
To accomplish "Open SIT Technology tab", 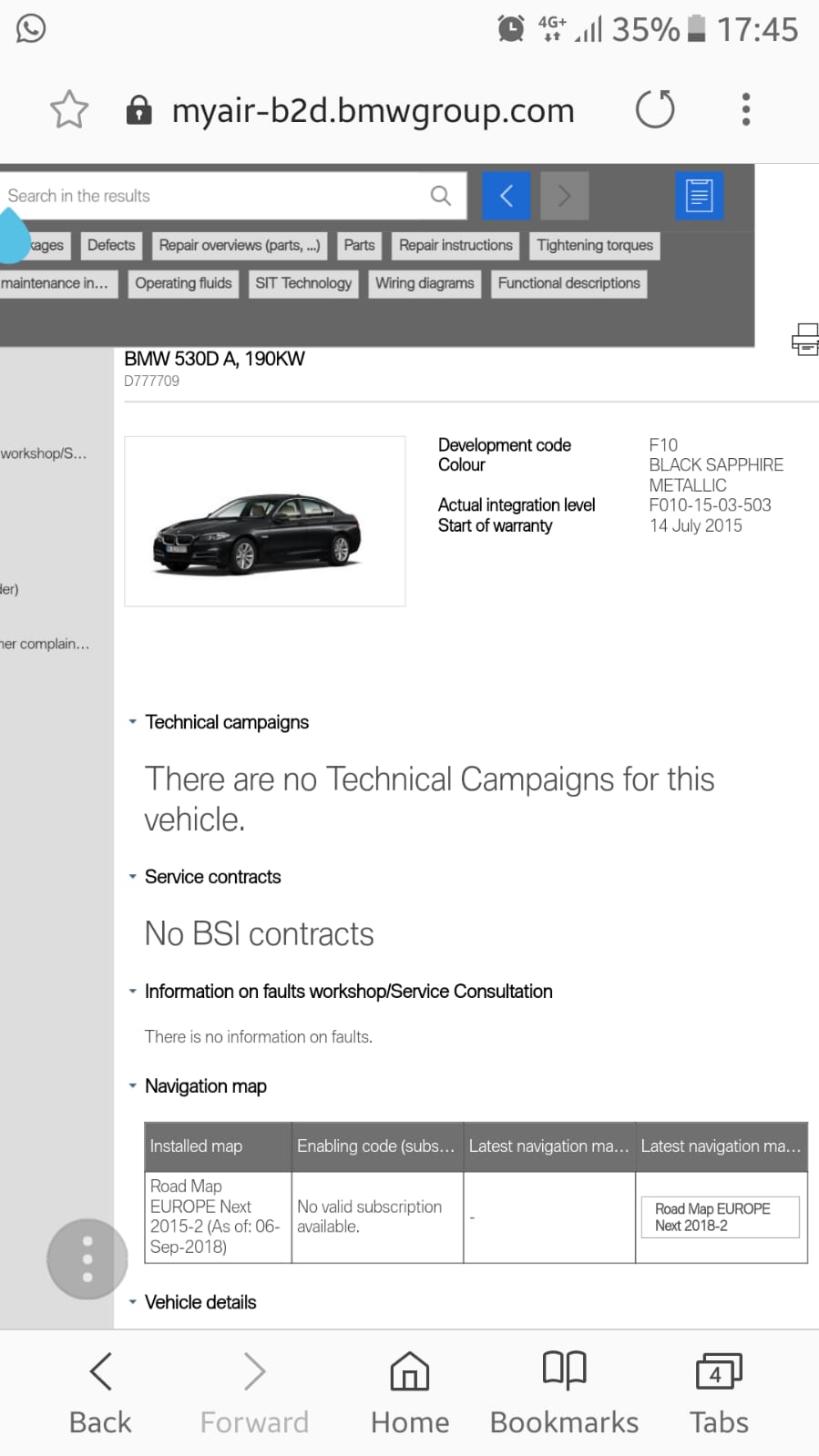I will pyautogui.click(x=303, y=284).
